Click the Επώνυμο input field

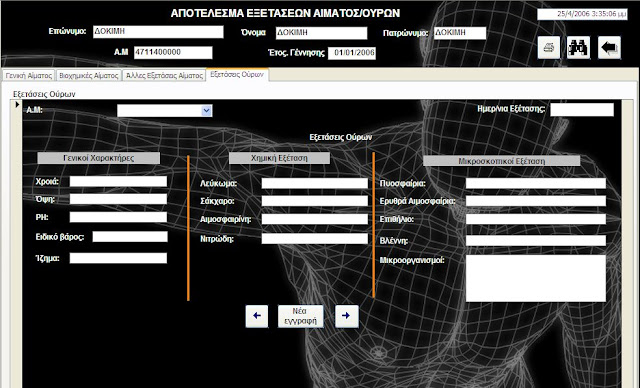click(158, 32)
